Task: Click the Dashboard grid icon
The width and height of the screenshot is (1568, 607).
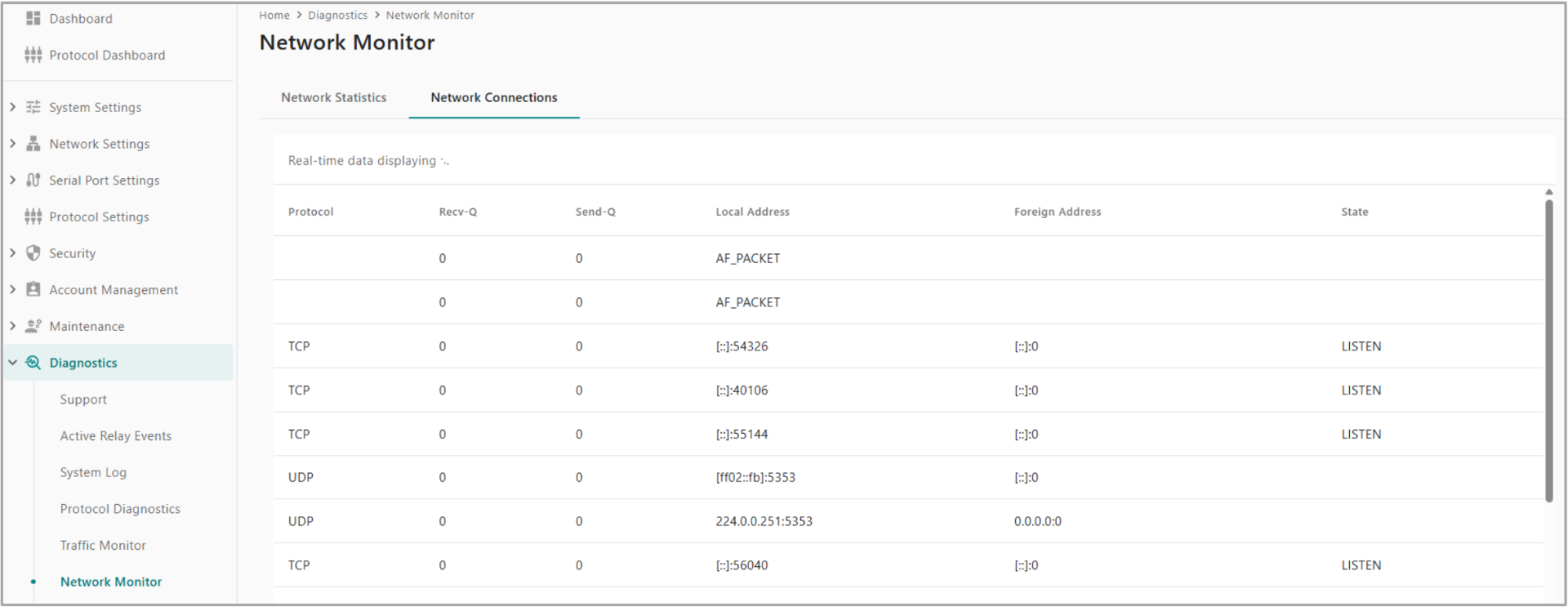Action: 33,18
